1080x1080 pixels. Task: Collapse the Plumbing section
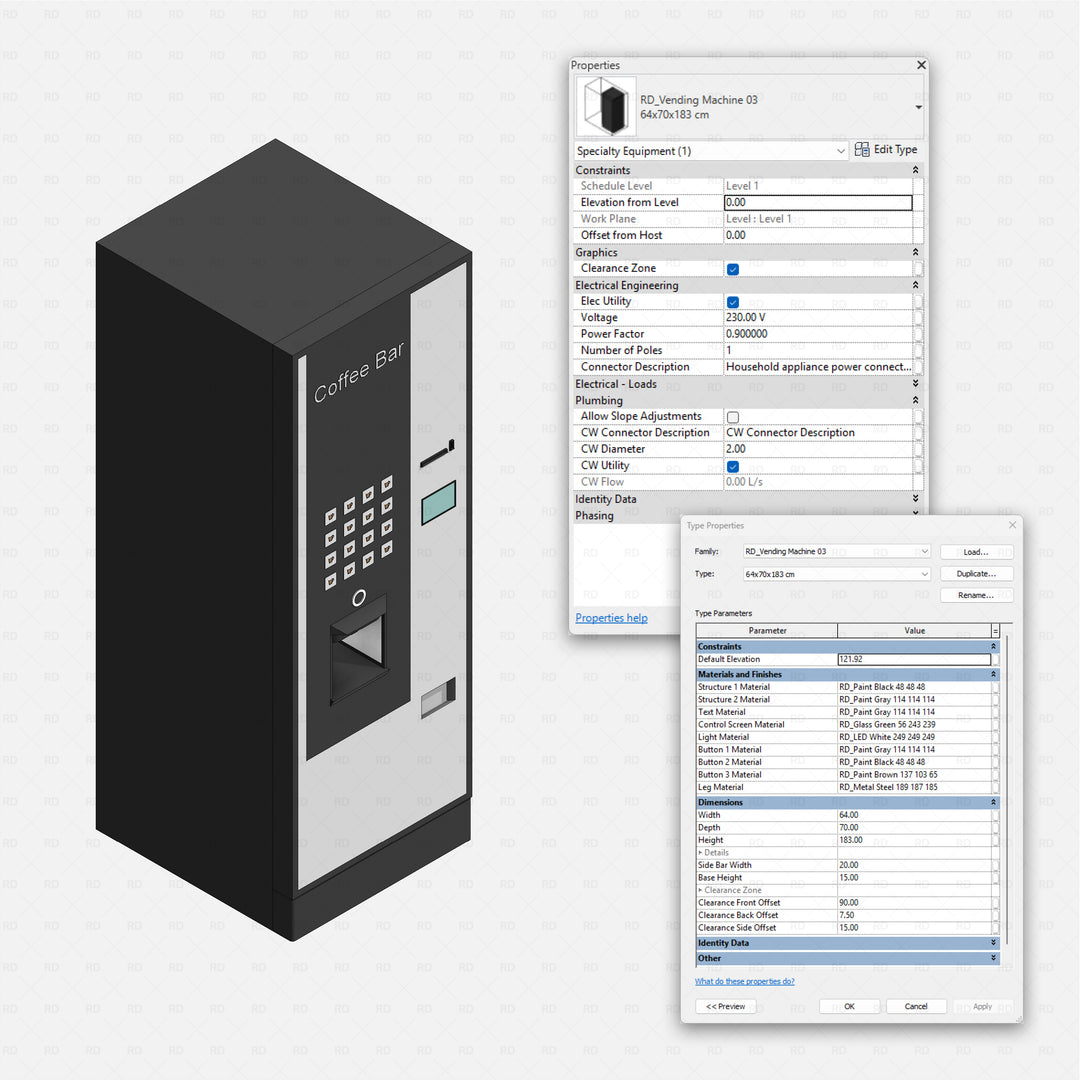tap(915, 399)
